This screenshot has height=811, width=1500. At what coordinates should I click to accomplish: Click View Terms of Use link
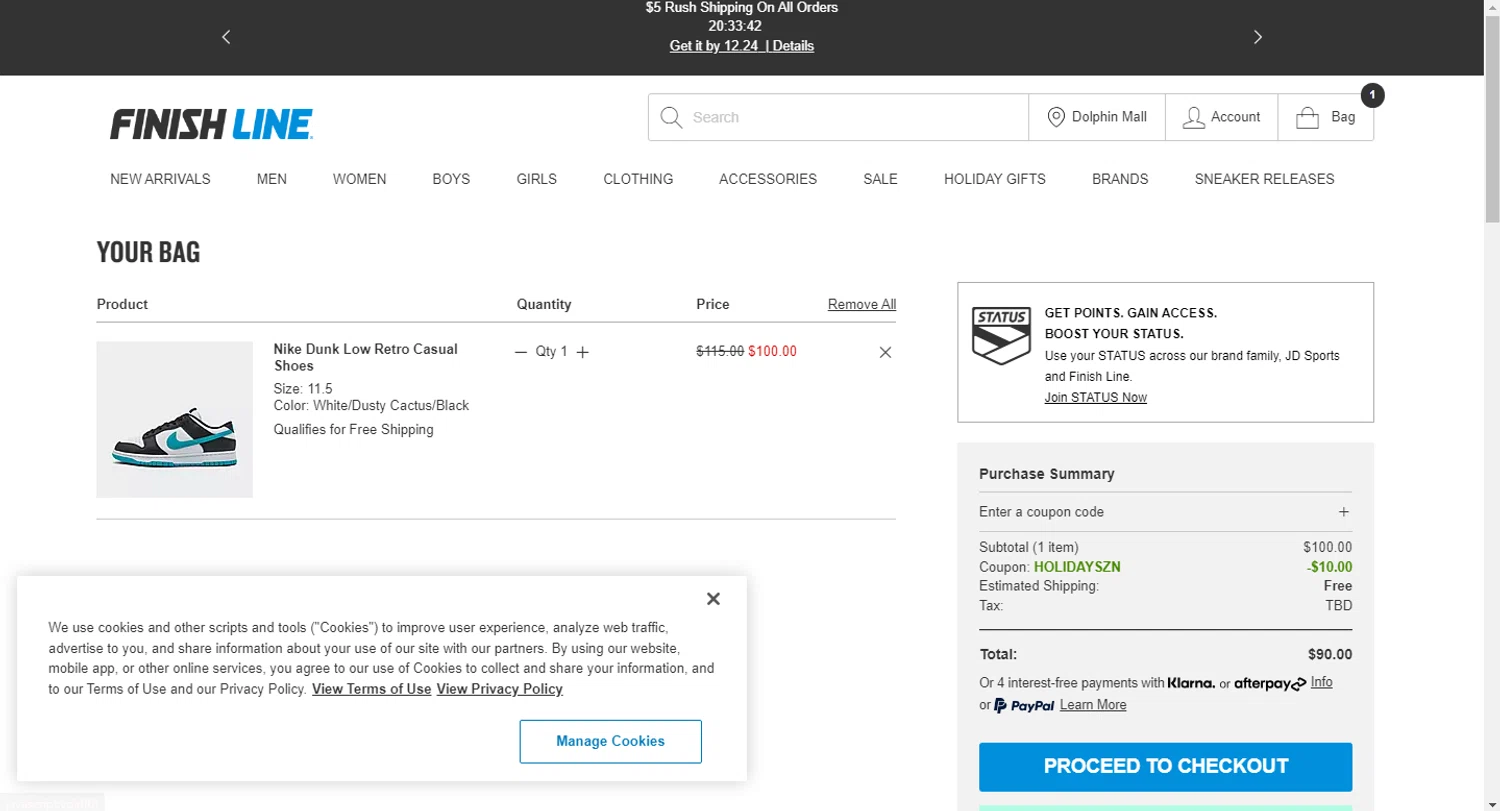[x=372, y=689]
